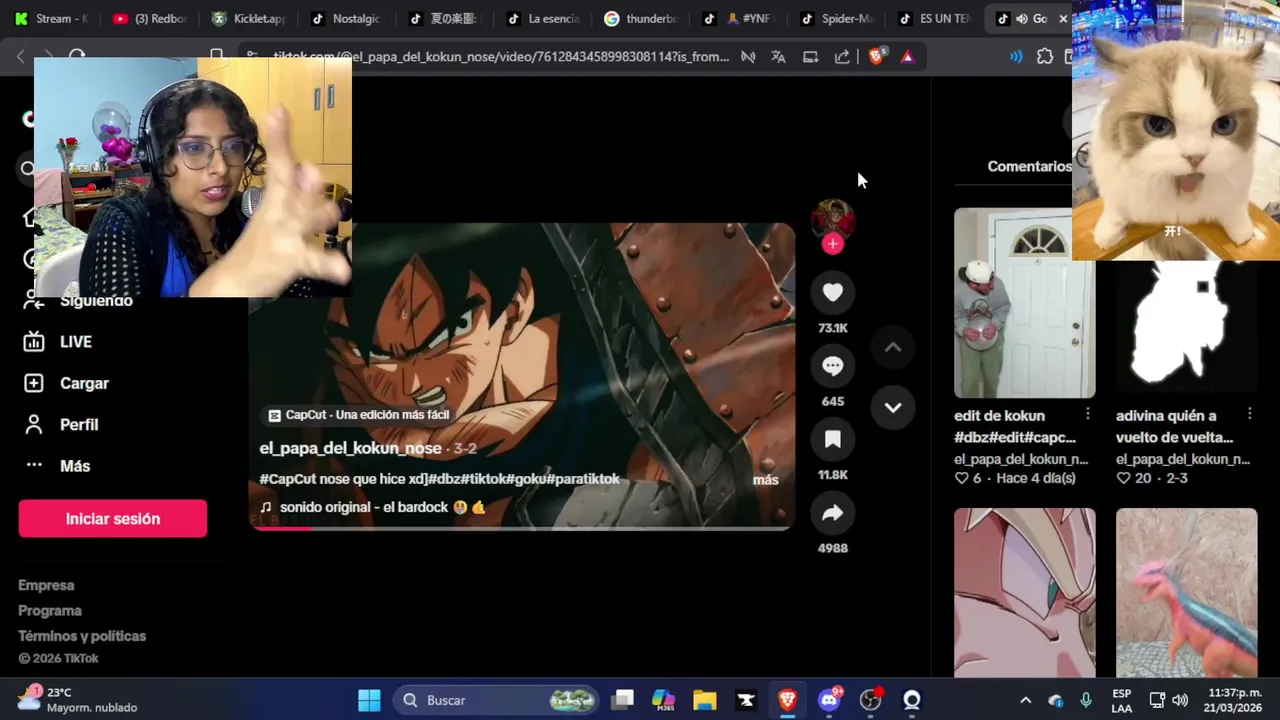
Task: Click the taskbar Buscar search box
Action: click(496, 700)
